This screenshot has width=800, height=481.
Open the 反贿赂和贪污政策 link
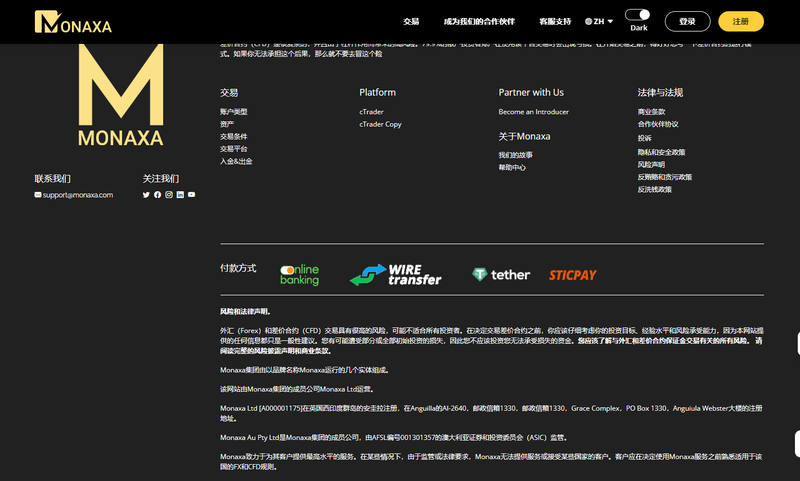665,177
